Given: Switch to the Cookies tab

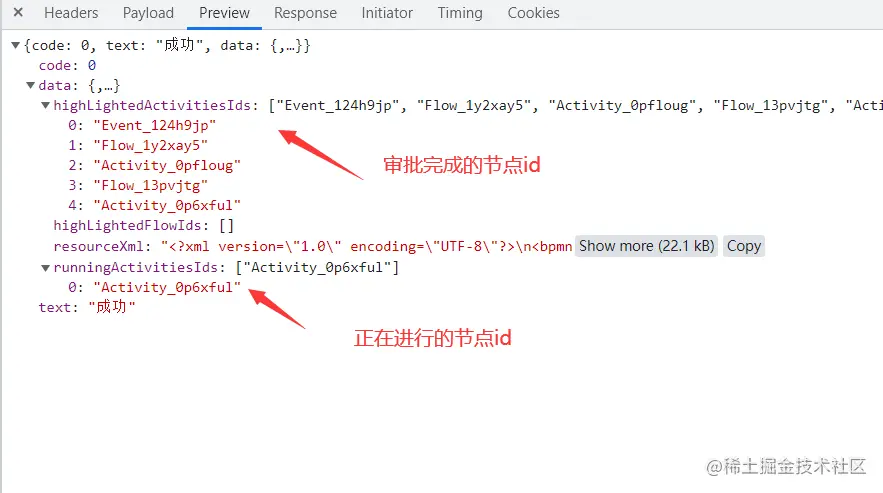Looking at the screenshot, I should coord(533,13).
